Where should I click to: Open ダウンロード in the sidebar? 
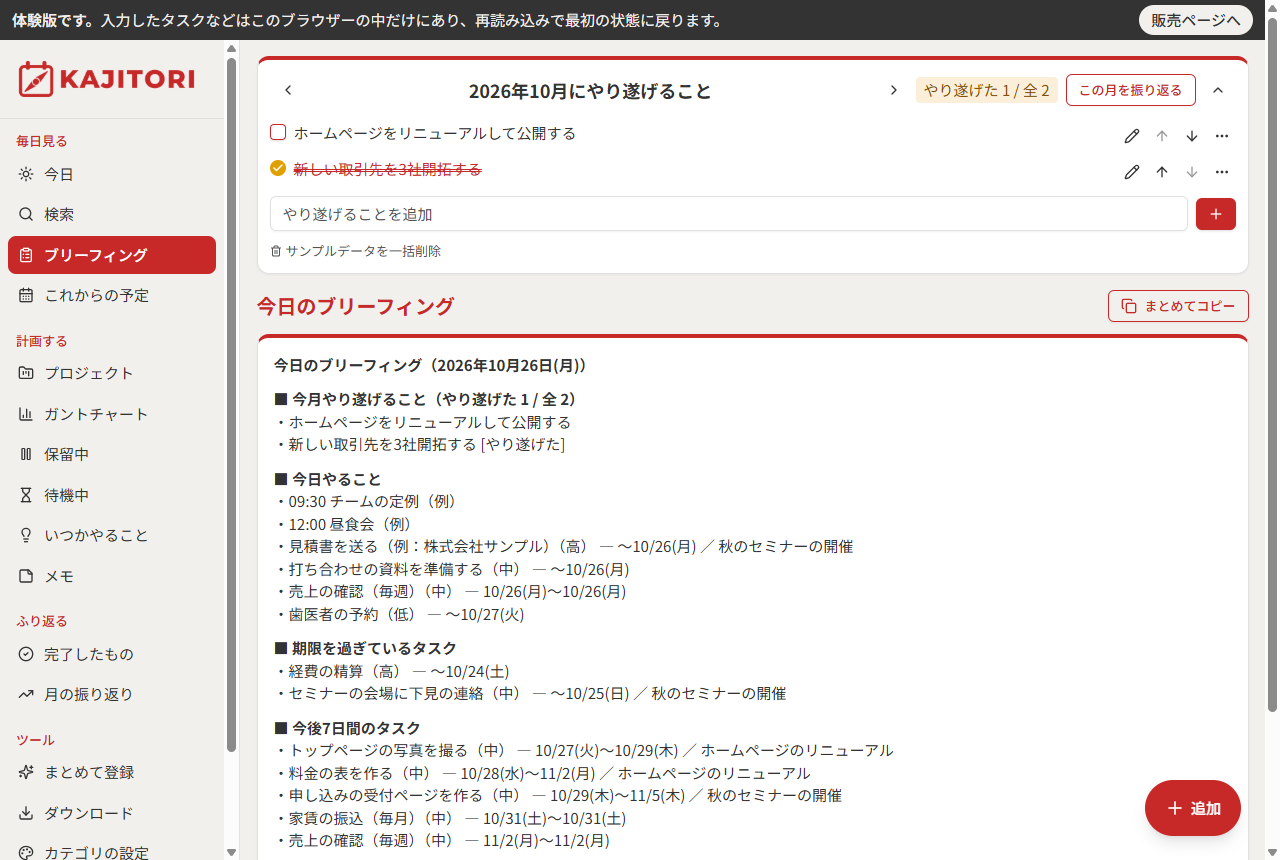pyautogui.click(x=112, y=813)
